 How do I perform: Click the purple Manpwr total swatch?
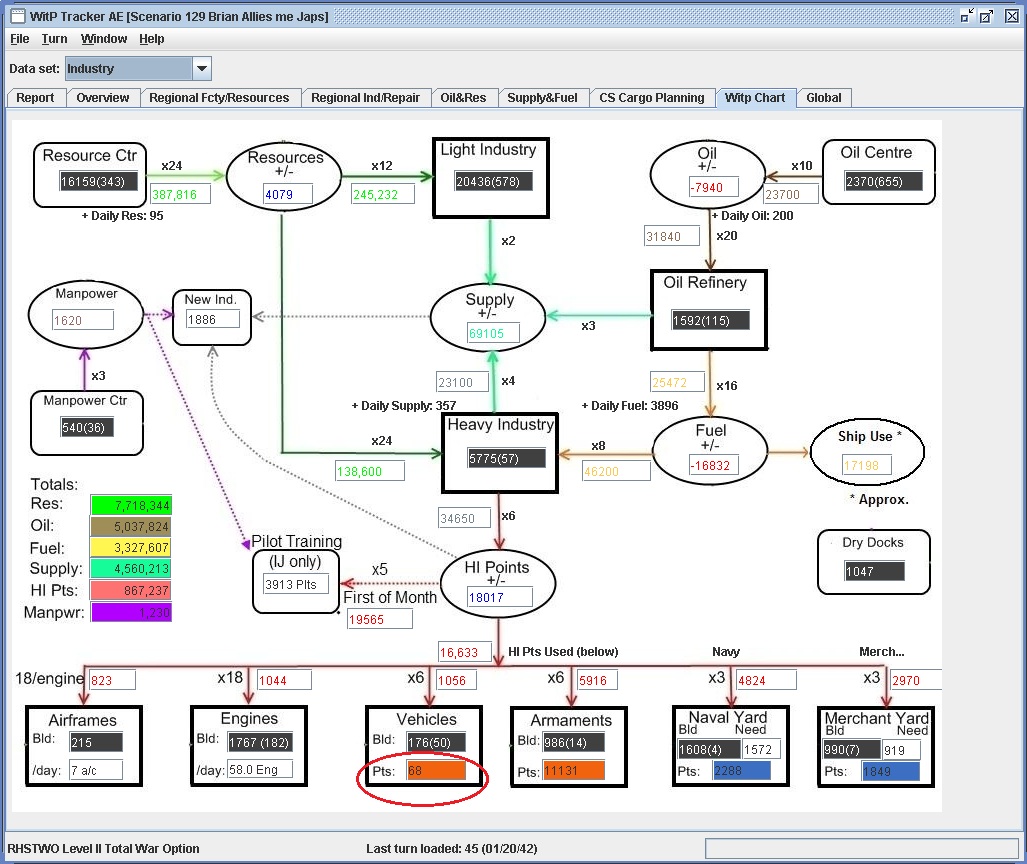[131, 612]
